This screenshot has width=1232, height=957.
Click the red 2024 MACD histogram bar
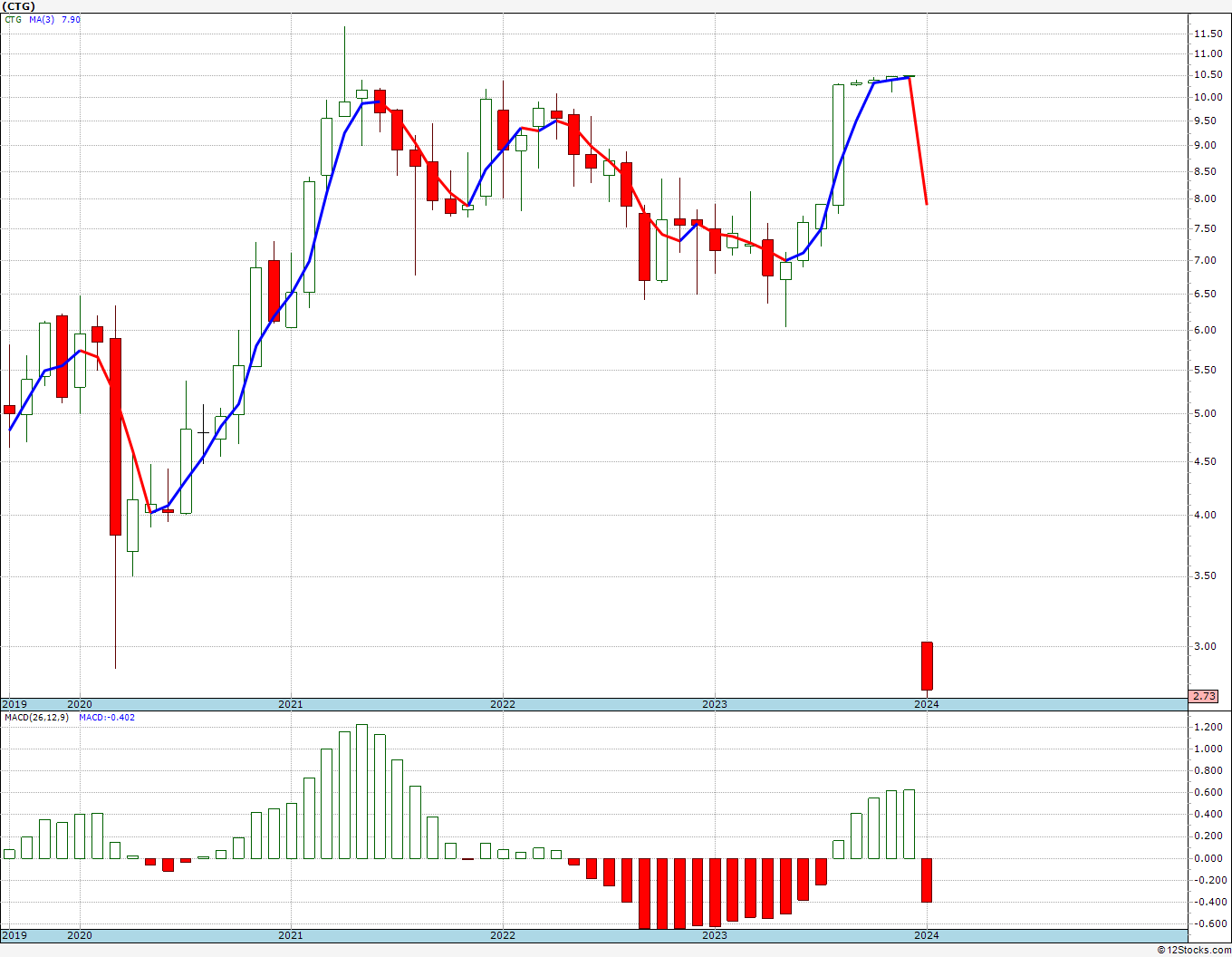tap(927, 880)
